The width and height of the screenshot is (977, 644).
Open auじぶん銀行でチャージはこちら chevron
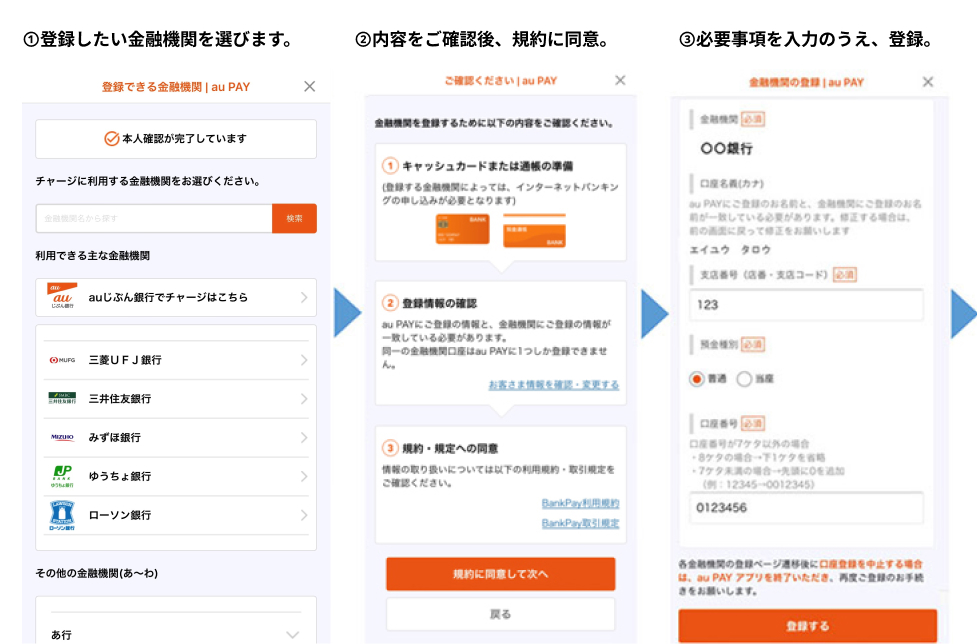tap(304, 298)
